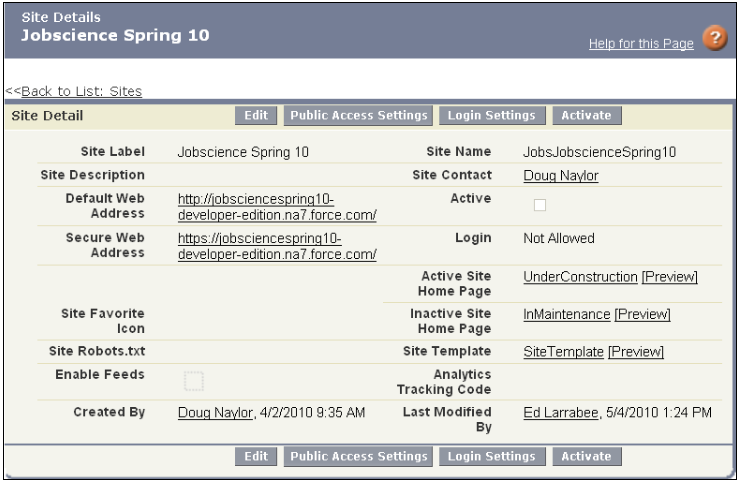Image resolution: width=741 pixels, height=483 pixels.
Task: Open the UnderConstruction page link
Action: 580,276
